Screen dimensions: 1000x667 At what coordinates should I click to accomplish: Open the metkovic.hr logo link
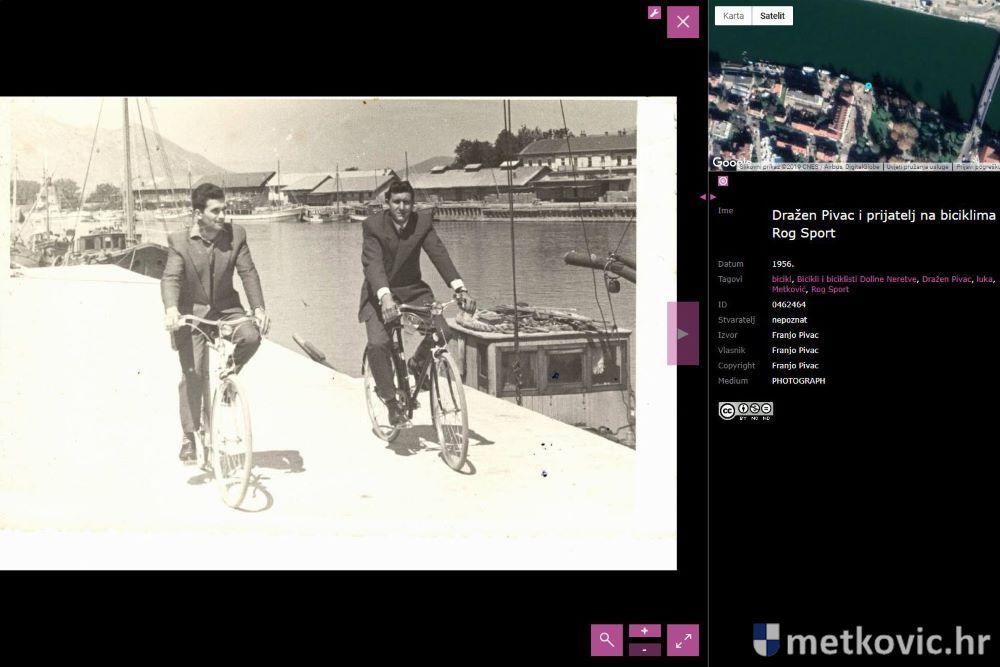870,640
